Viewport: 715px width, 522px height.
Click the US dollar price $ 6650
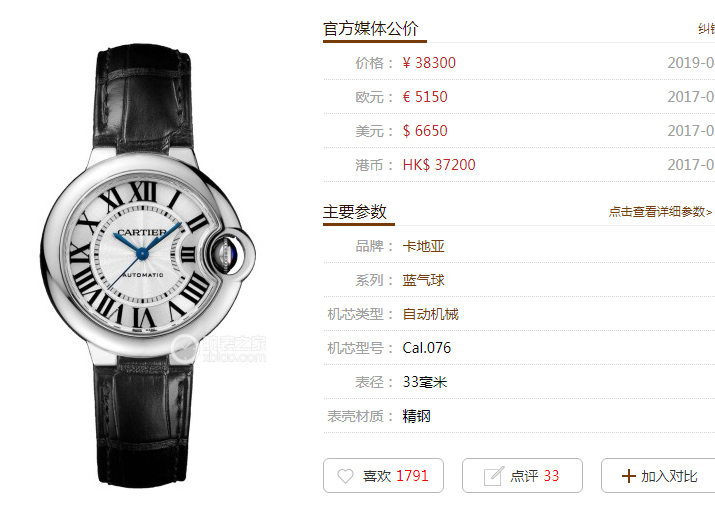point(425,131)
